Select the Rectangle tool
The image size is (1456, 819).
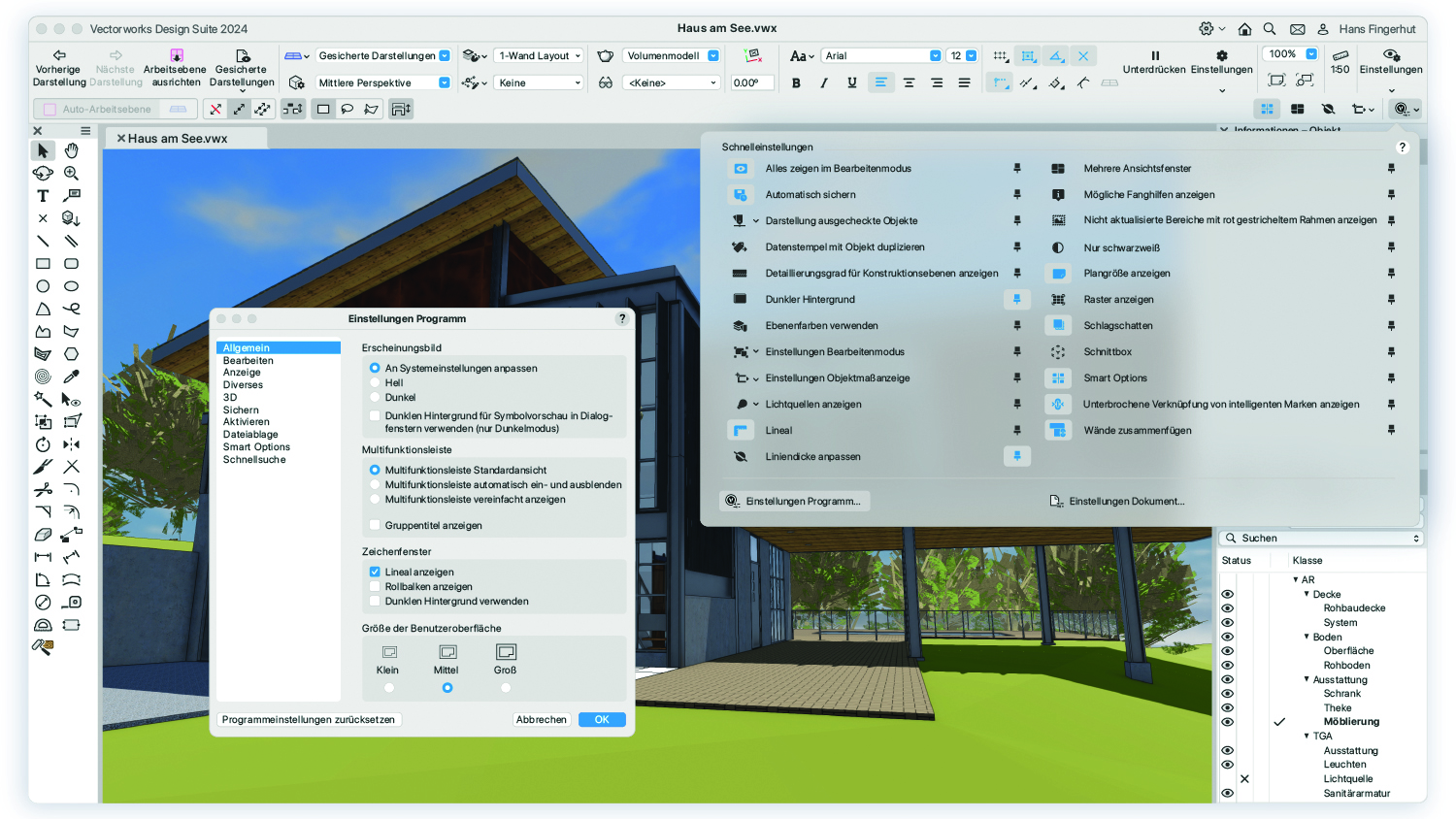42,264
